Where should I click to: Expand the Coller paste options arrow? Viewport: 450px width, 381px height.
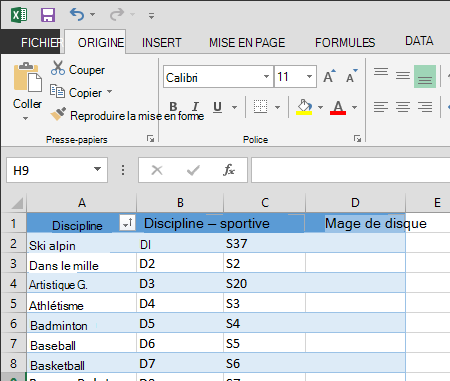tap(25, 118)
